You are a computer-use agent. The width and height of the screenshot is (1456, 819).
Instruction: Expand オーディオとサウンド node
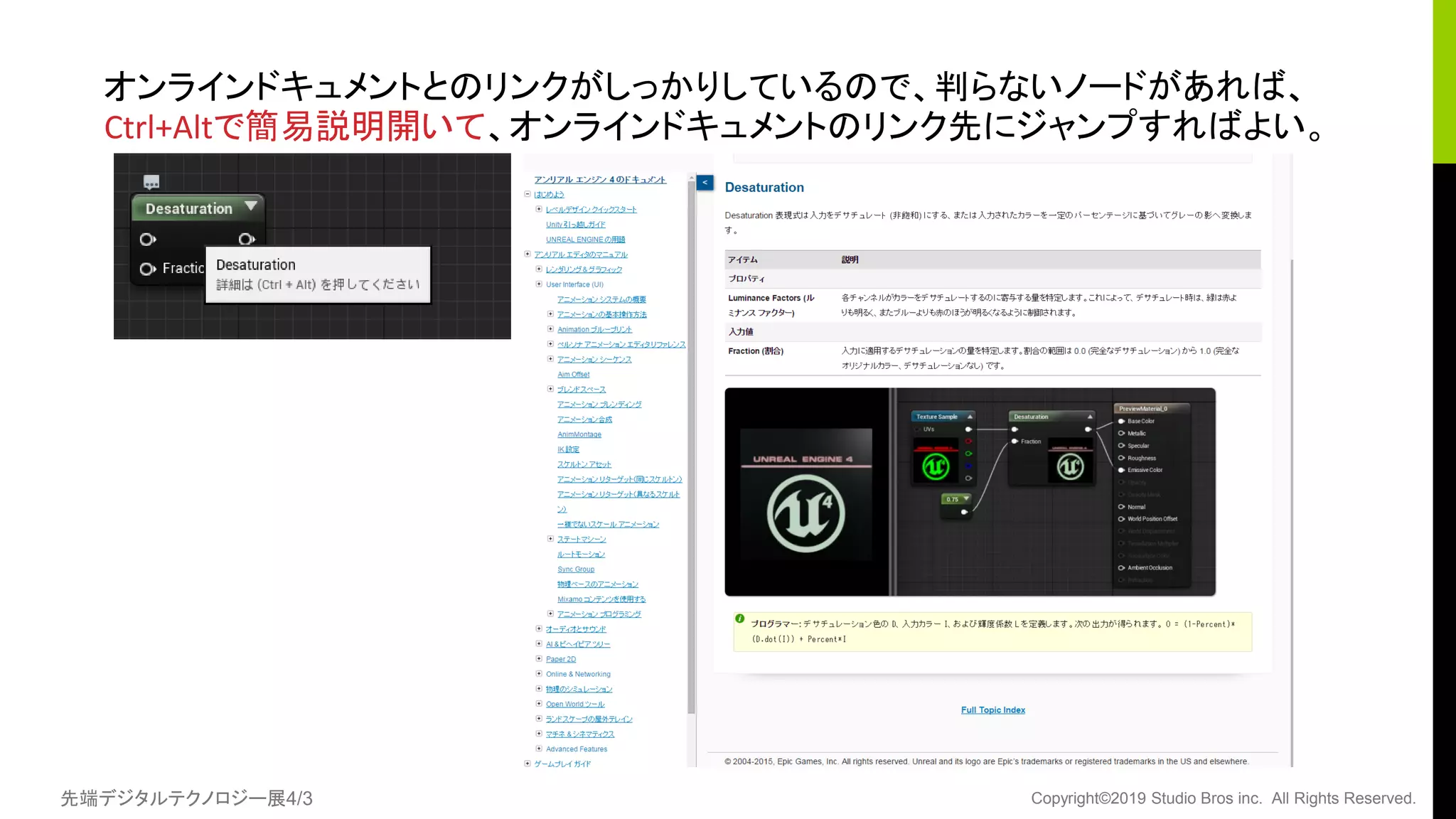pos(539,628)
